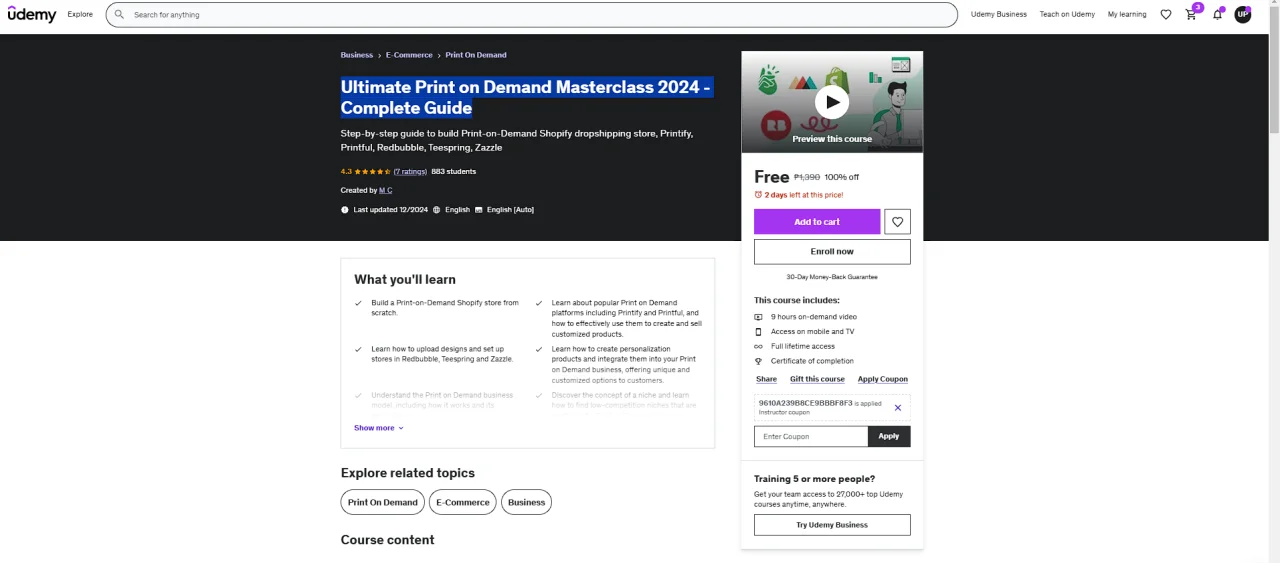
Task: Open Print On Demand breadcrumb
Action: [x=476, y=55]
